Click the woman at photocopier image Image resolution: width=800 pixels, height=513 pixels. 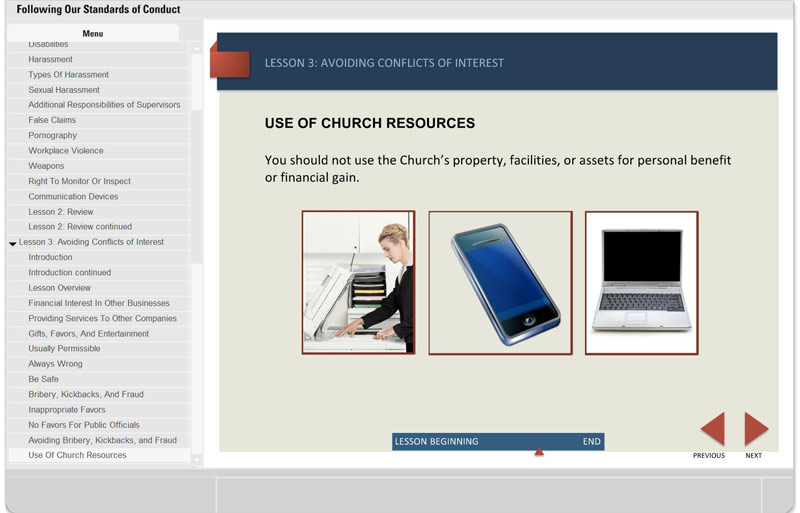pyautogui.click(x=358, y=282)
